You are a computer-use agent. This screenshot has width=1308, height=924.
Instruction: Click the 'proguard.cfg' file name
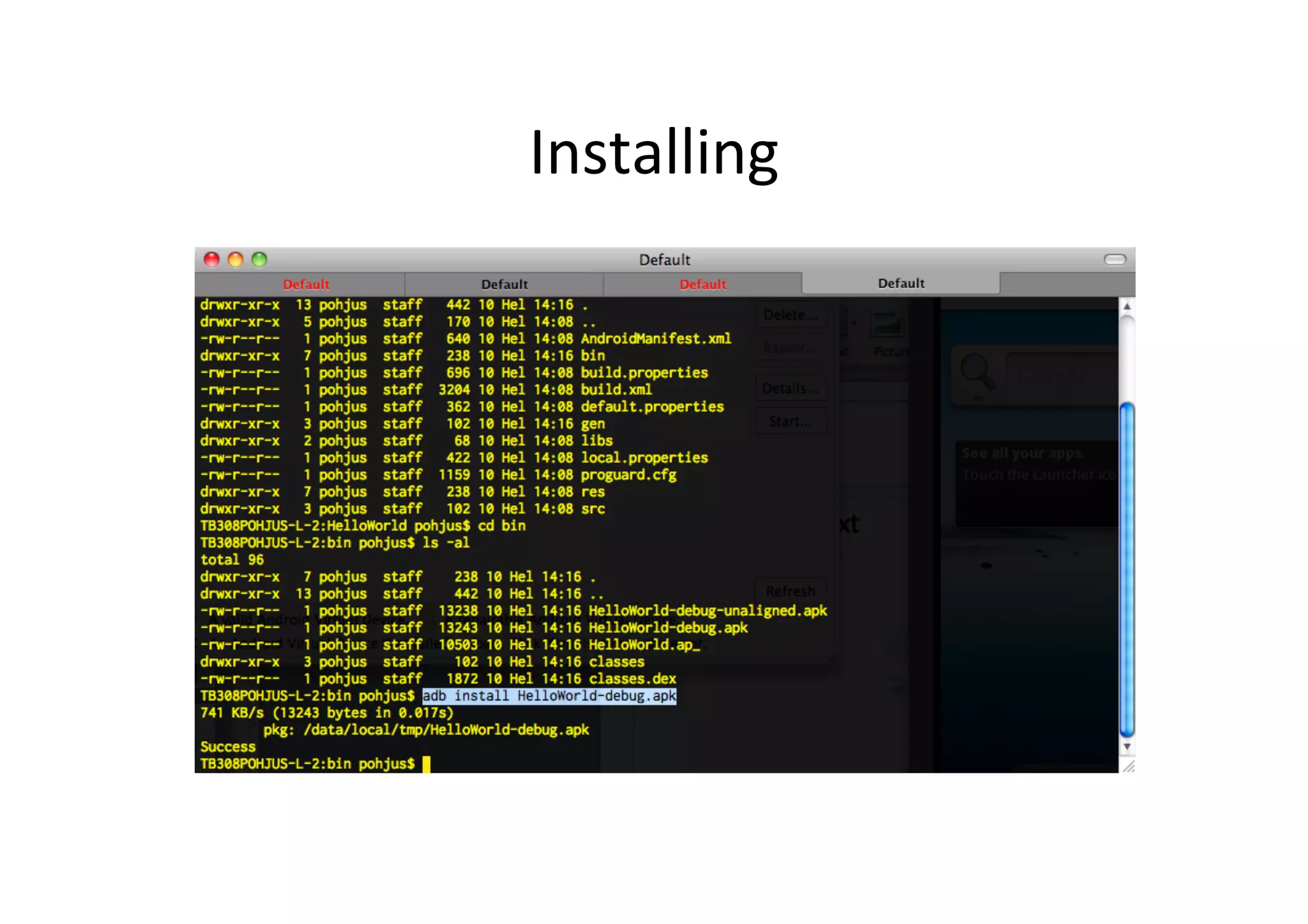[628, 475]
